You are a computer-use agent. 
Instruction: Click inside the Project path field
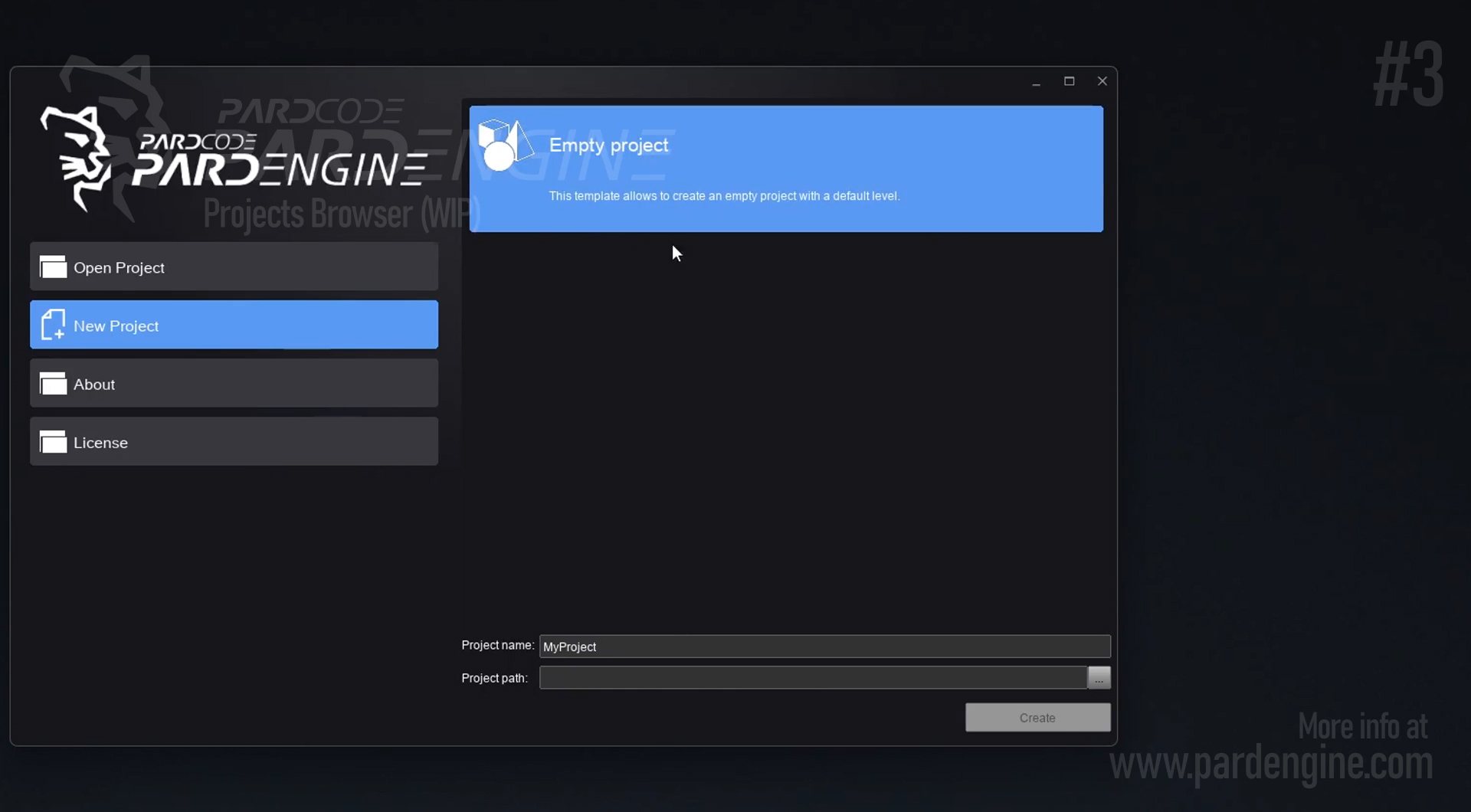(812, 678)
